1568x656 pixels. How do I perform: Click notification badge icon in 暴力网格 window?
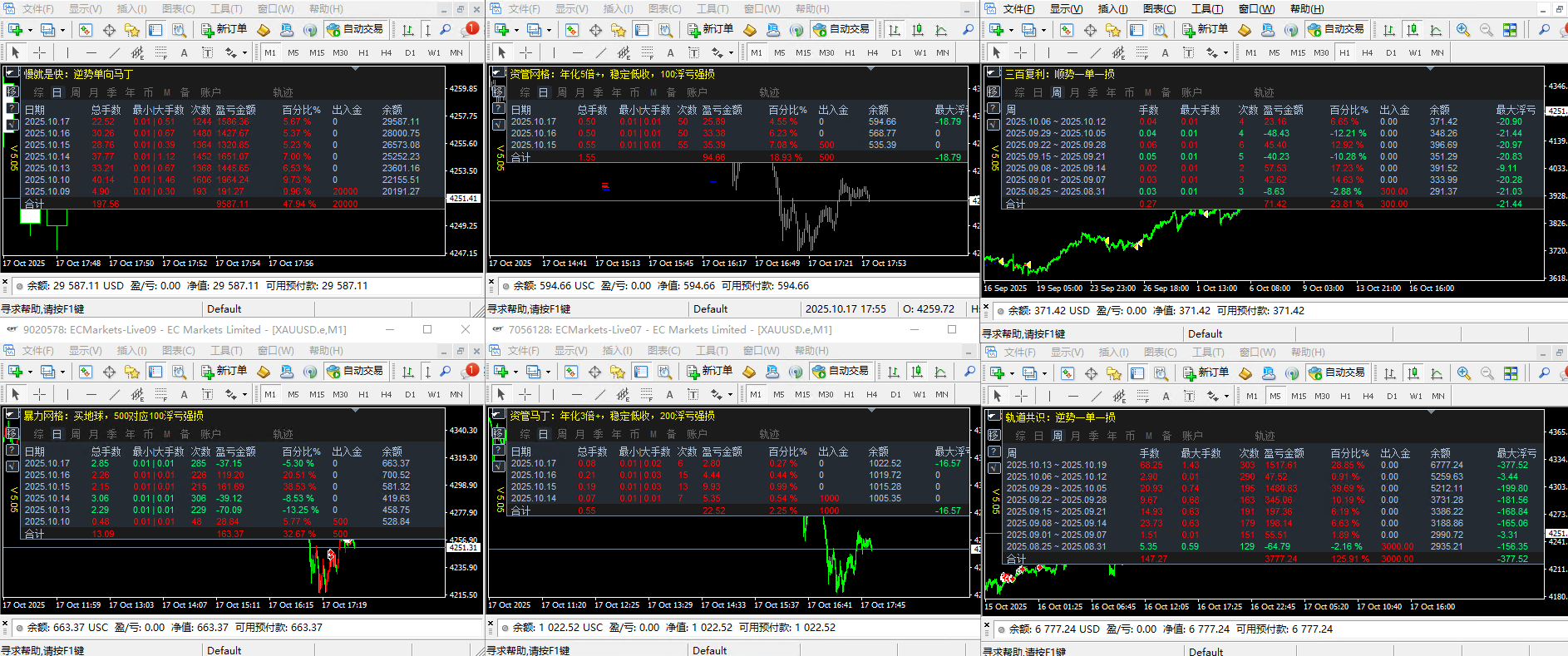[x=471, y=371]
